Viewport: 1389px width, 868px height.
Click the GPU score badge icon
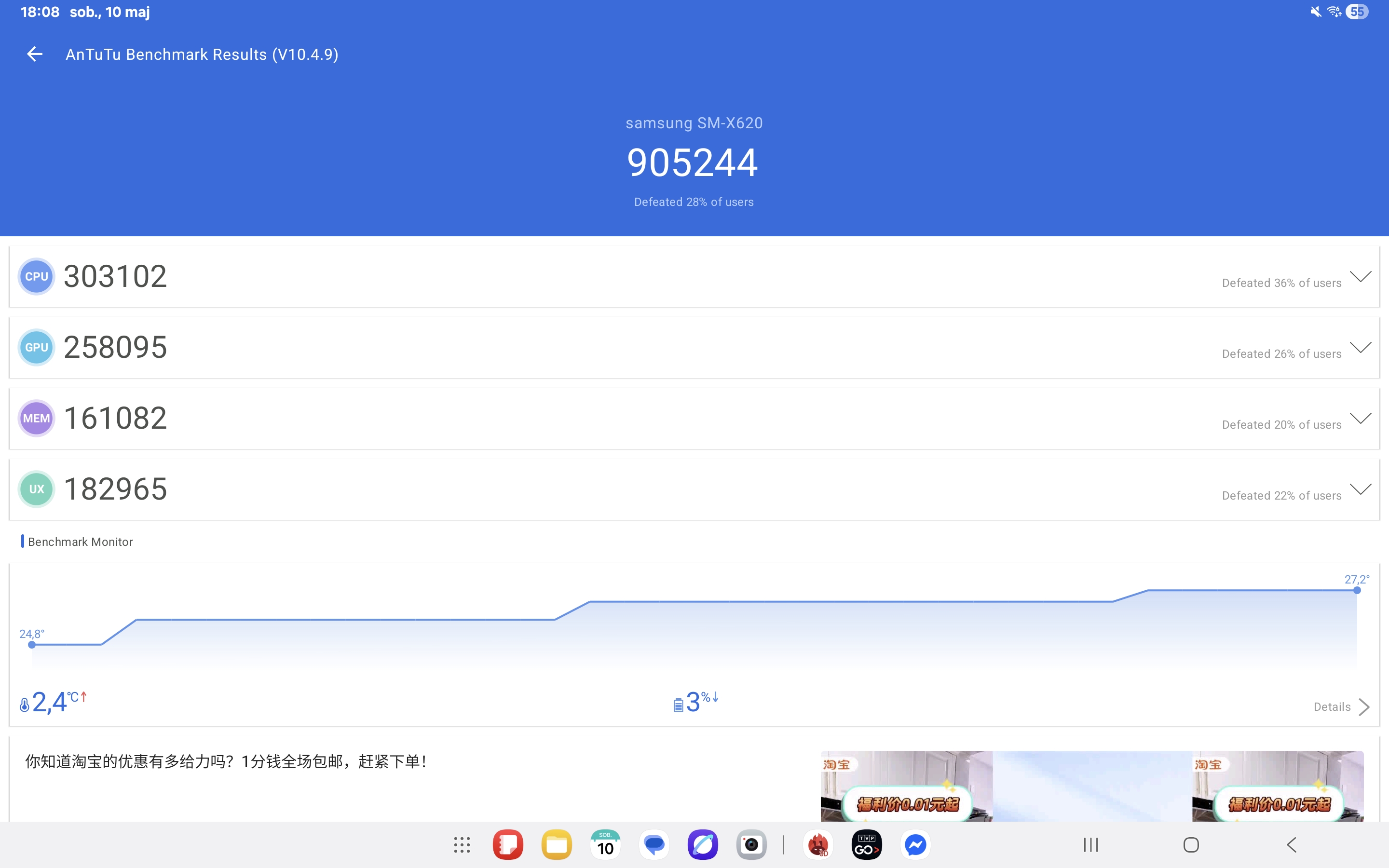36,347
